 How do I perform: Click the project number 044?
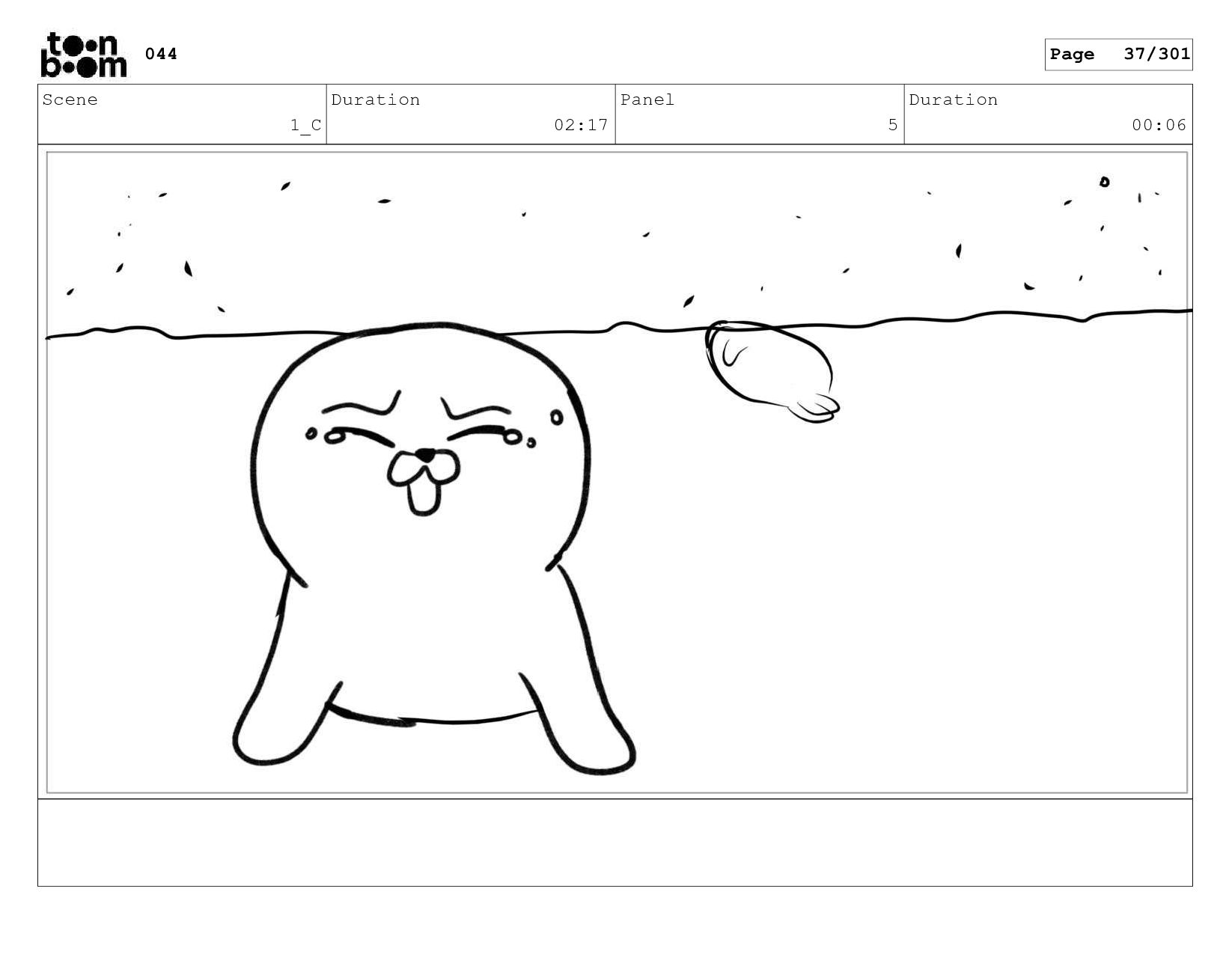click(161, 54)
